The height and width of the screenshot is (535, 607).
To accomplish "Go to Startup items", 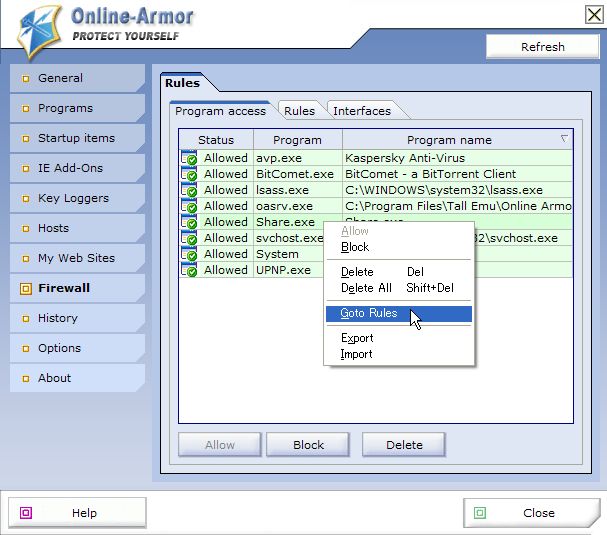I will 77,138.
